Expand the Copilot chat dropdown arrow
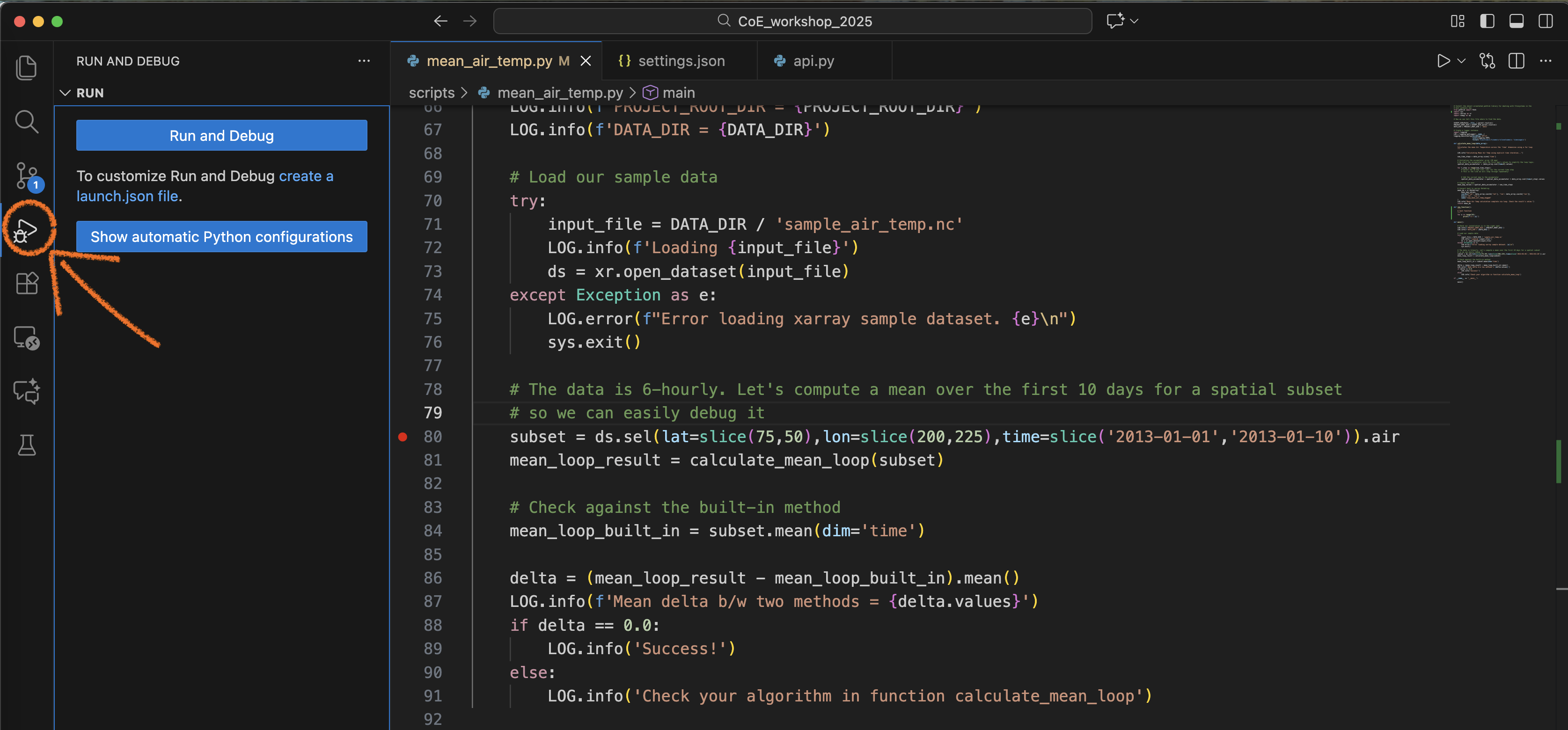 pos(1135,22)
